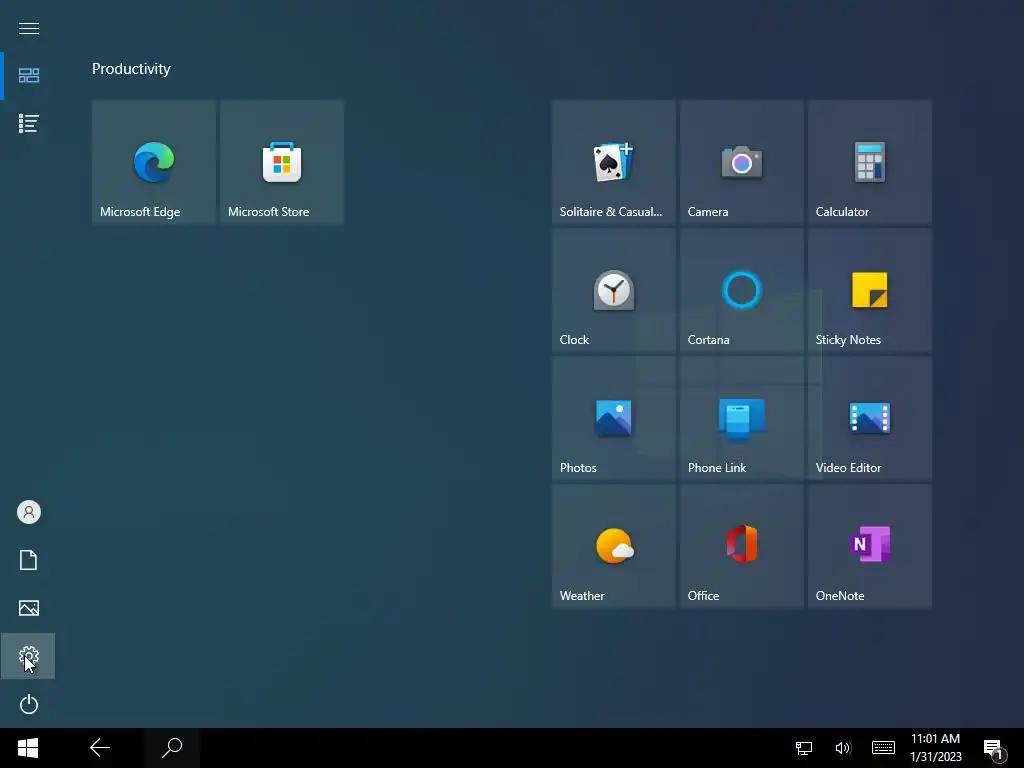Launch the Camera app tile

tap(741, 162)
